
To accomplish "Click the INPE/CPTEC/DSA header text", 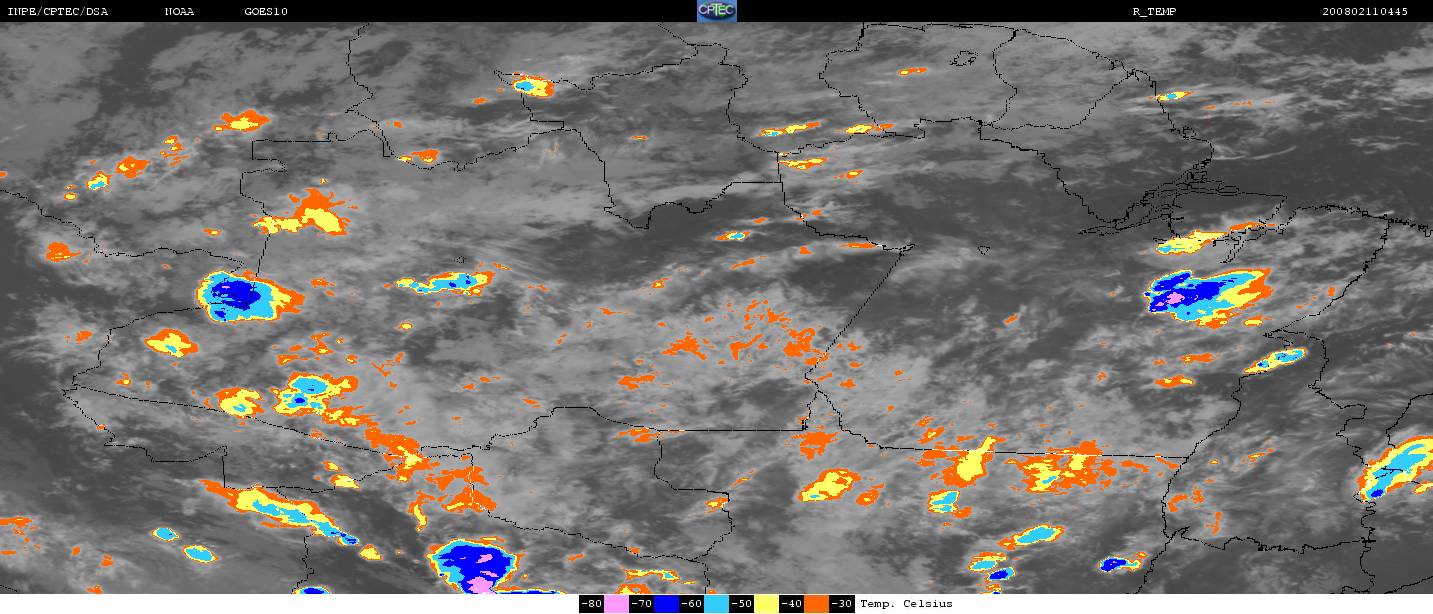I will click(57, 12).
